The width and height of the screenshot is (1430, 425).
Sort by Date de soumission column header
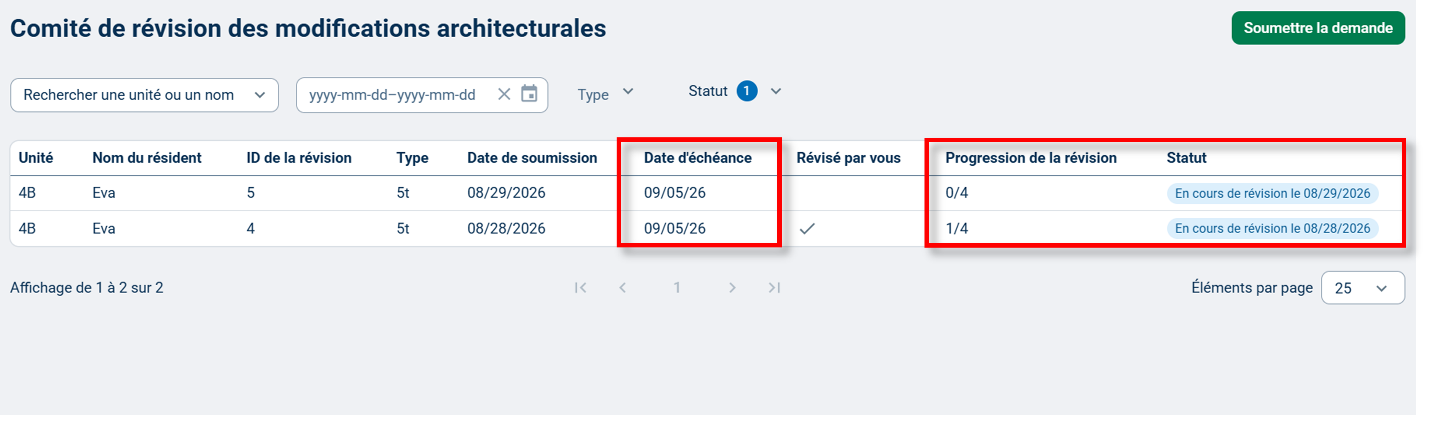coord(532,158)
